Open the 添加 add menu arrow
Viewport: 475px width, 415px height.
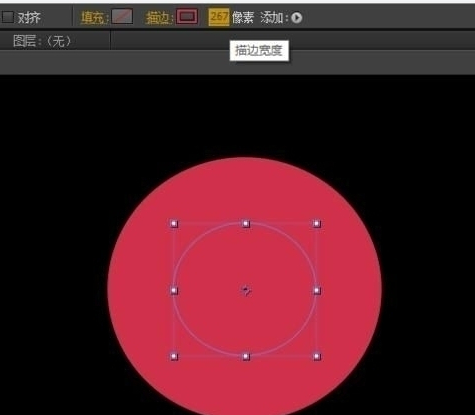296,18
